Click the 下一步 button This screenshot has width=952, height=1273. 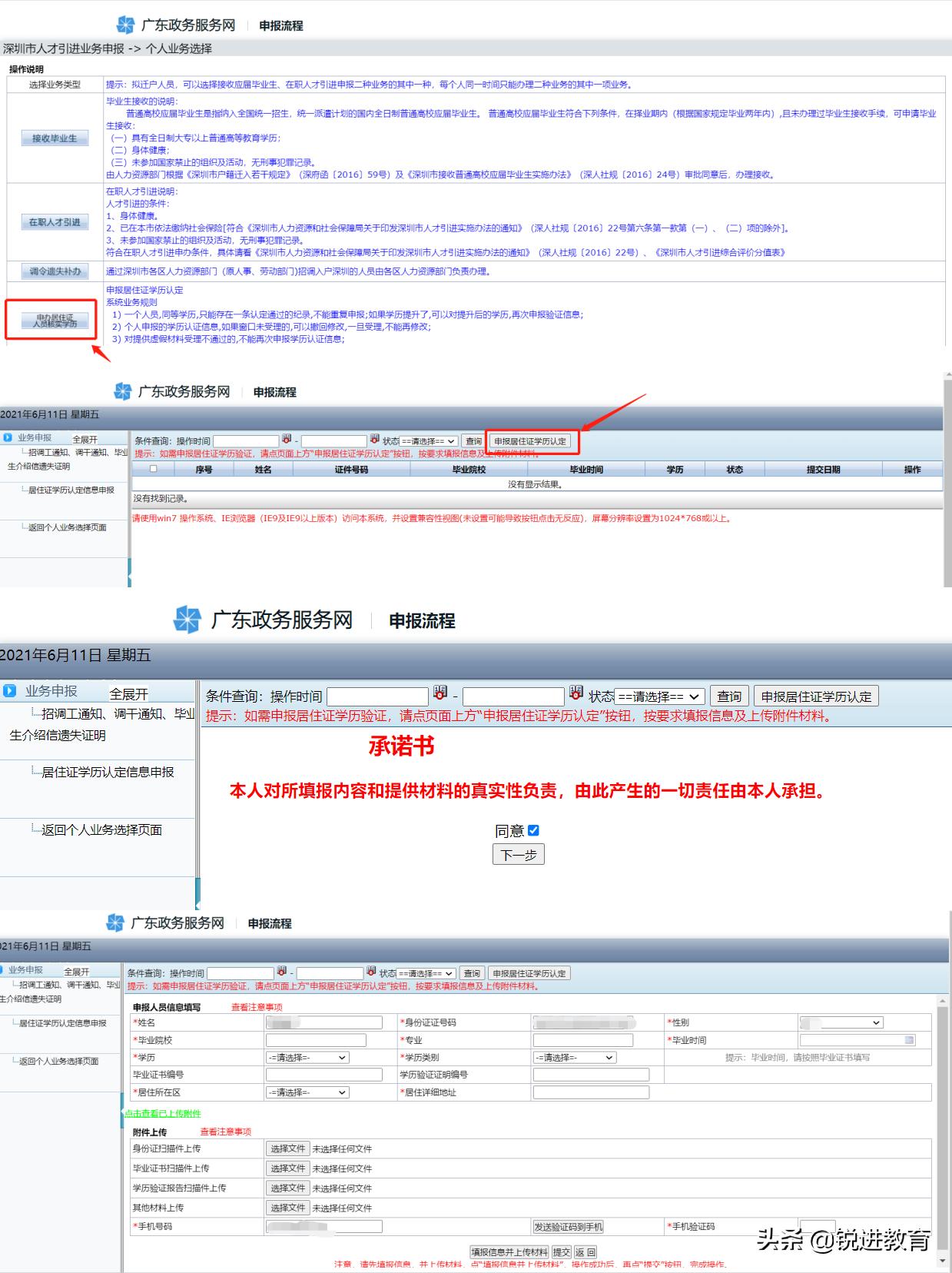point(519,854)
